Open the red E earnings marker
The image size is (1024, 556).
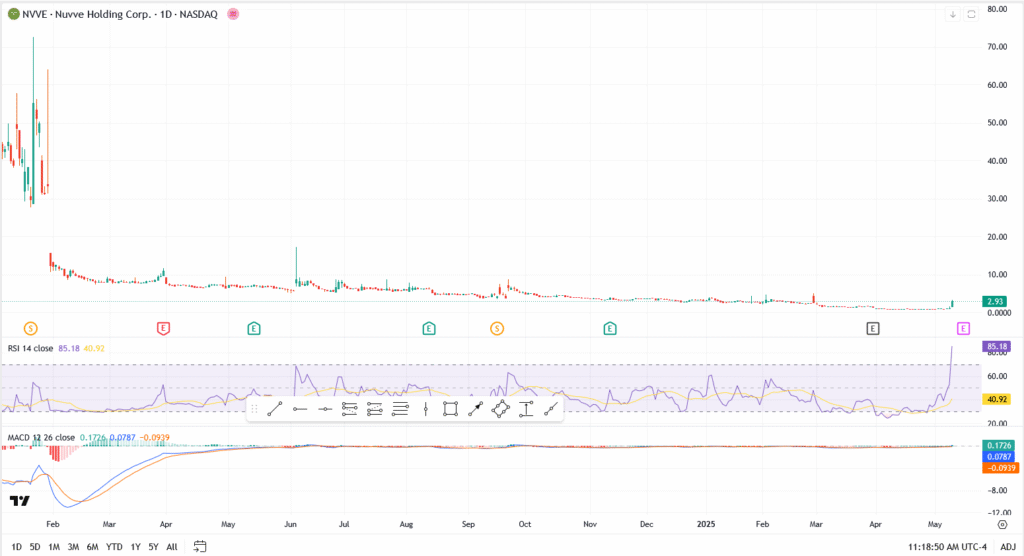coord(164,328)
